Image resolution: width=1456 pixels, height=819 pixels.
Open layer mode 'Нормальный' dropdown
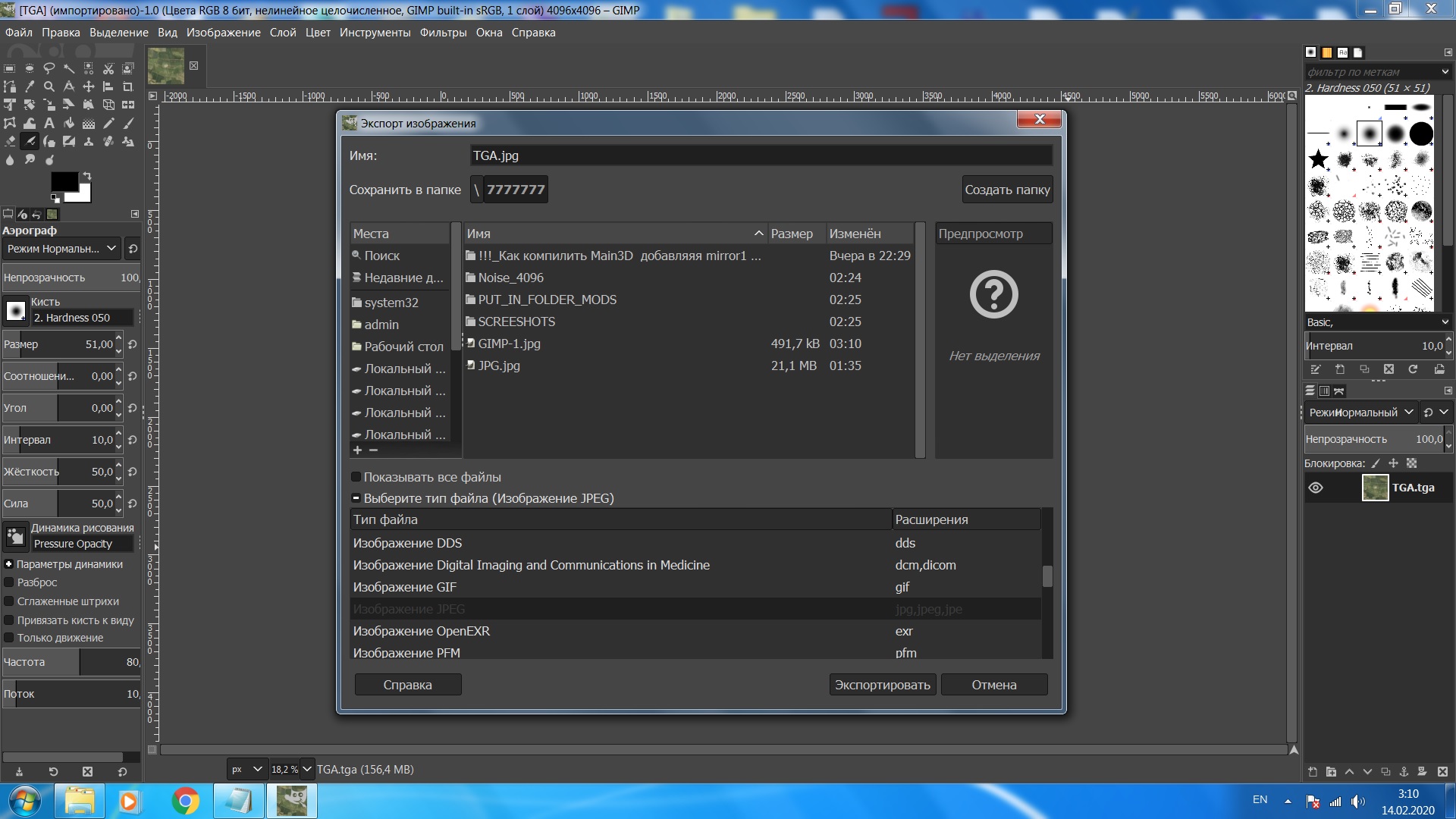click(x=1360, y=413)
